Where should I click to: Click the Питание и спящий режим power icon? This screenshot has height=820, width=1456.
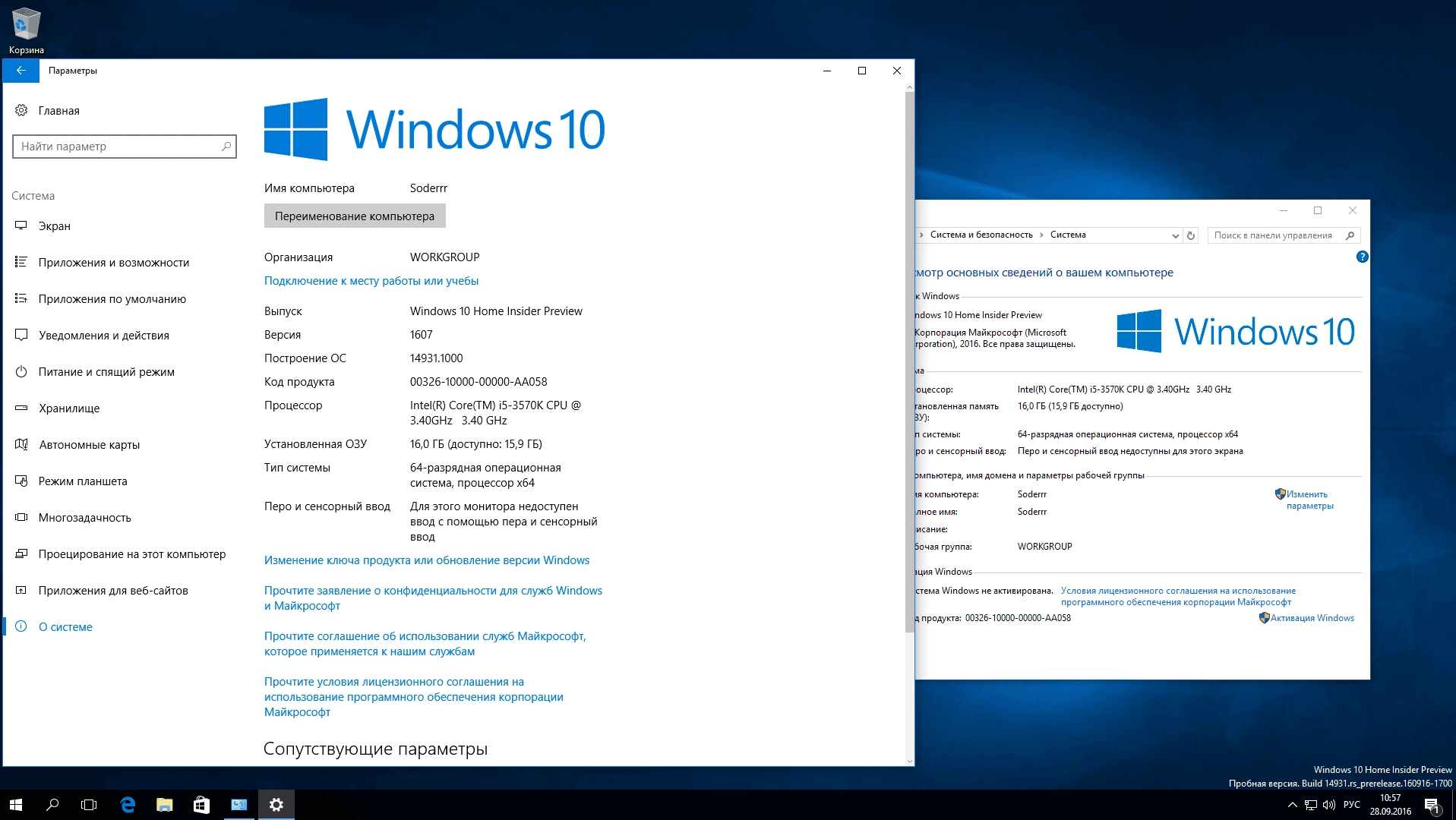click(21, 372)
